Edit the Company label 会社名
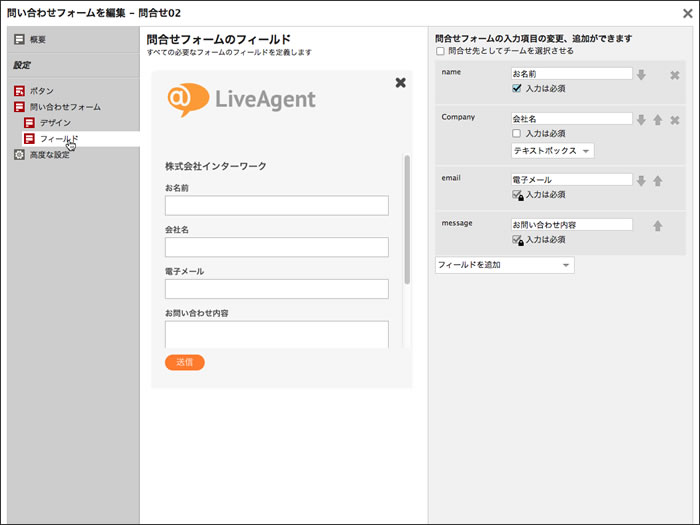 (571, 119)
